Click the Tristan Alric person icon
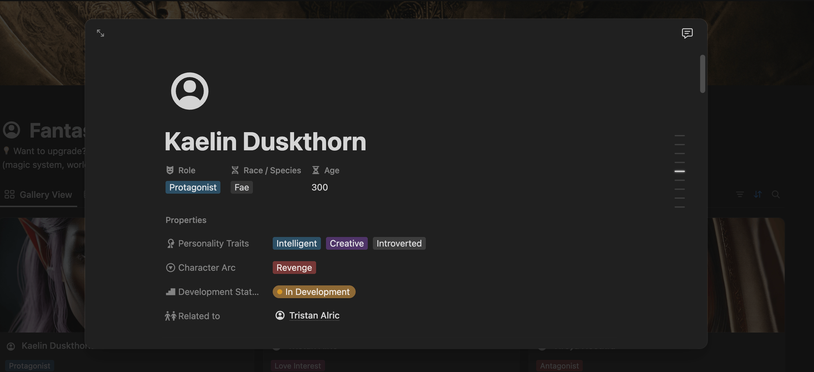The image size is (814, 372). coord(280,315)
